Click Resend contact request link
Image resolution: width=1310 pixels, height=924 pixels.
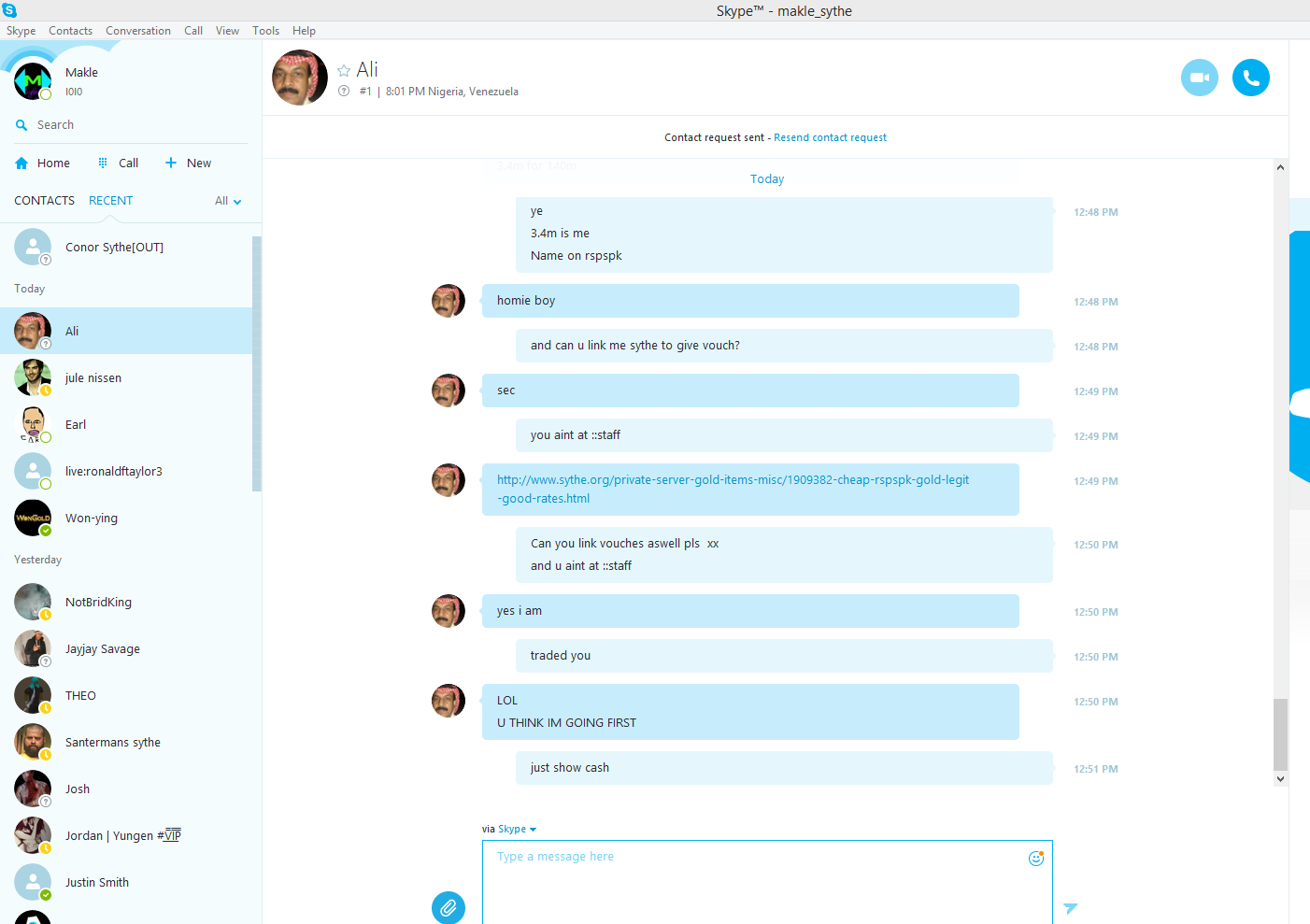831,137
